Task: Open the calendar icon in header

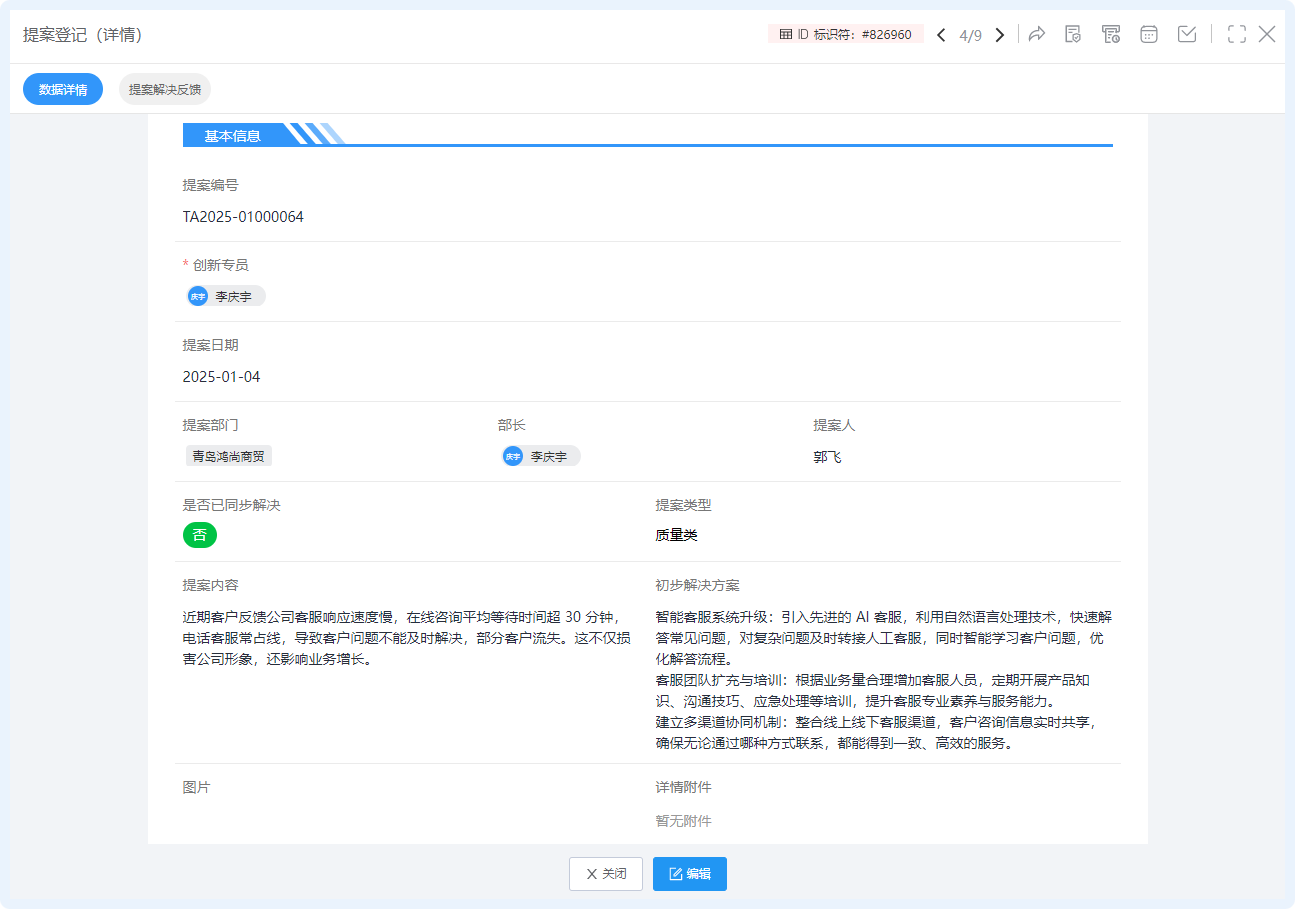Action: [x=1149, y=35]
